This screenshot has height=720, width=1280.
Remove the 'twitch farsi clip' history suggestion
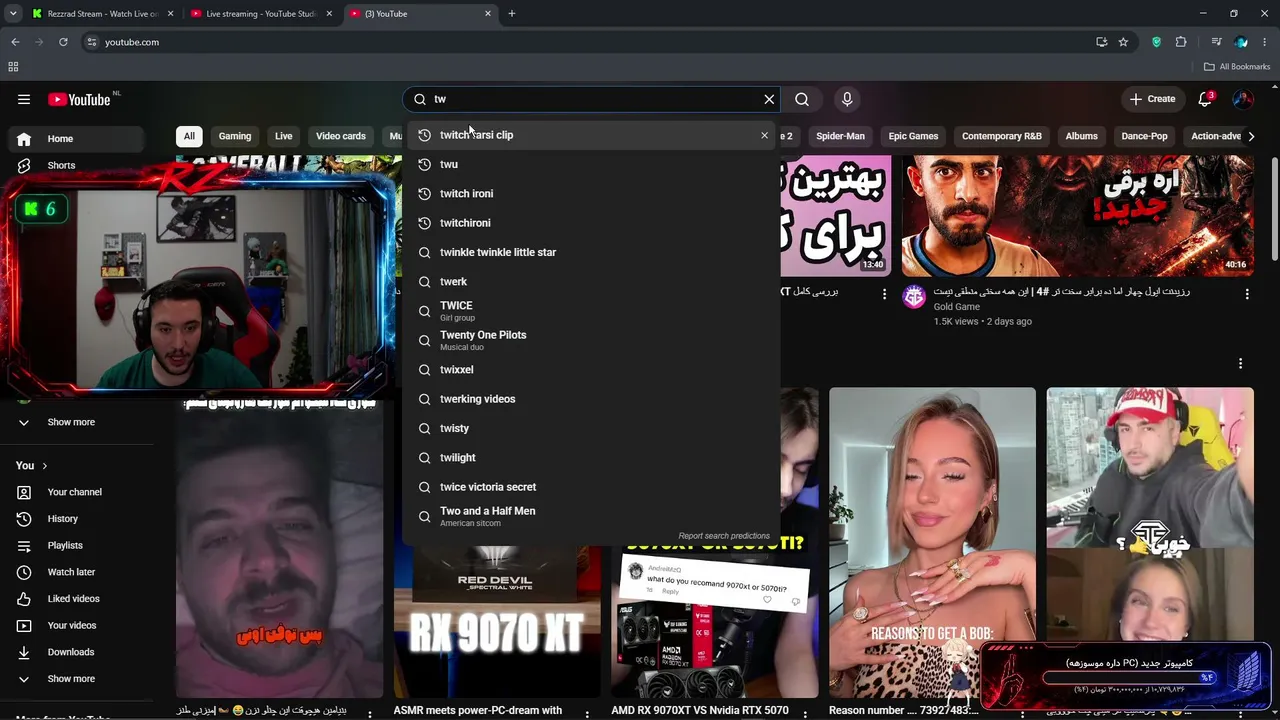coord(765,135)
